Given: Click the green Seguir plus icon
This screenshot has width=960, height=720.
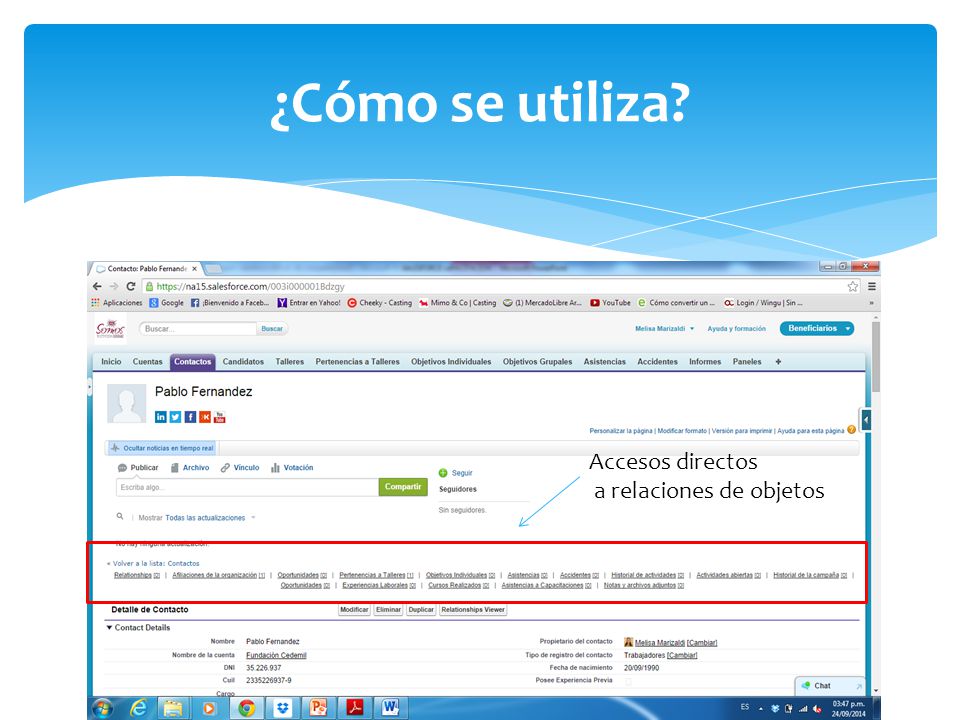Looking at the screenshot, I should 443,473.
